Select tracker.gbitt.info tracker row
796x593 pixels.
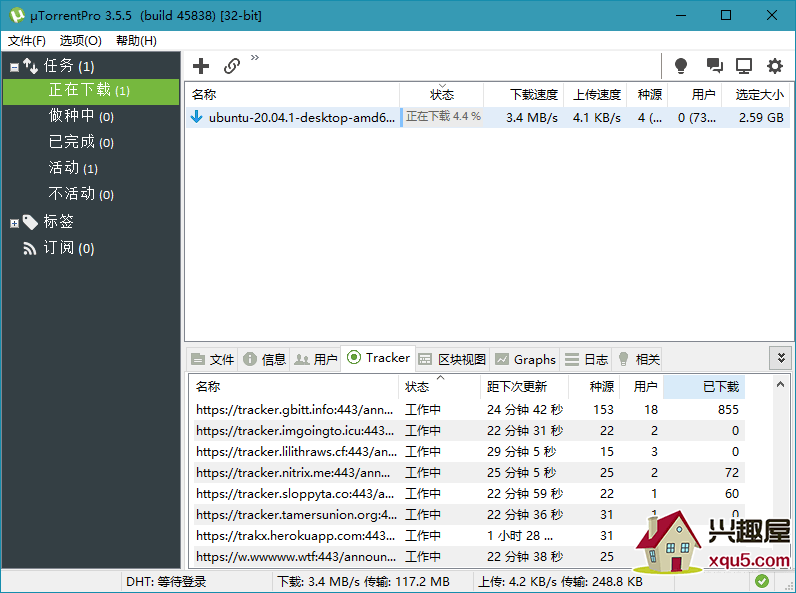click(469, 409)
